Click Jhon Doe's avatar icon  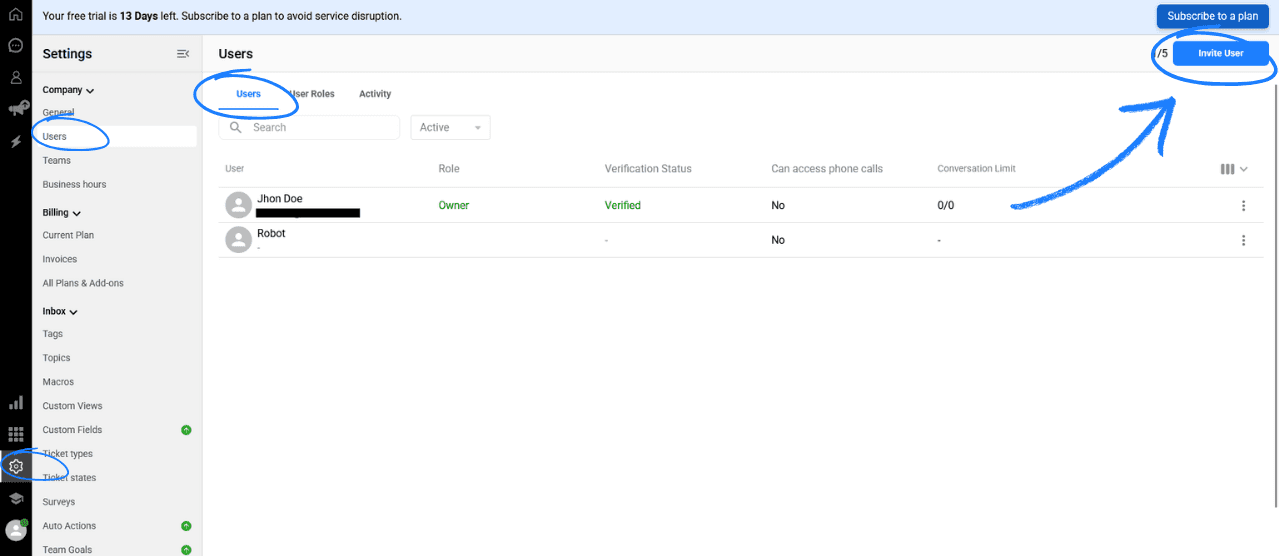point(238,205)
